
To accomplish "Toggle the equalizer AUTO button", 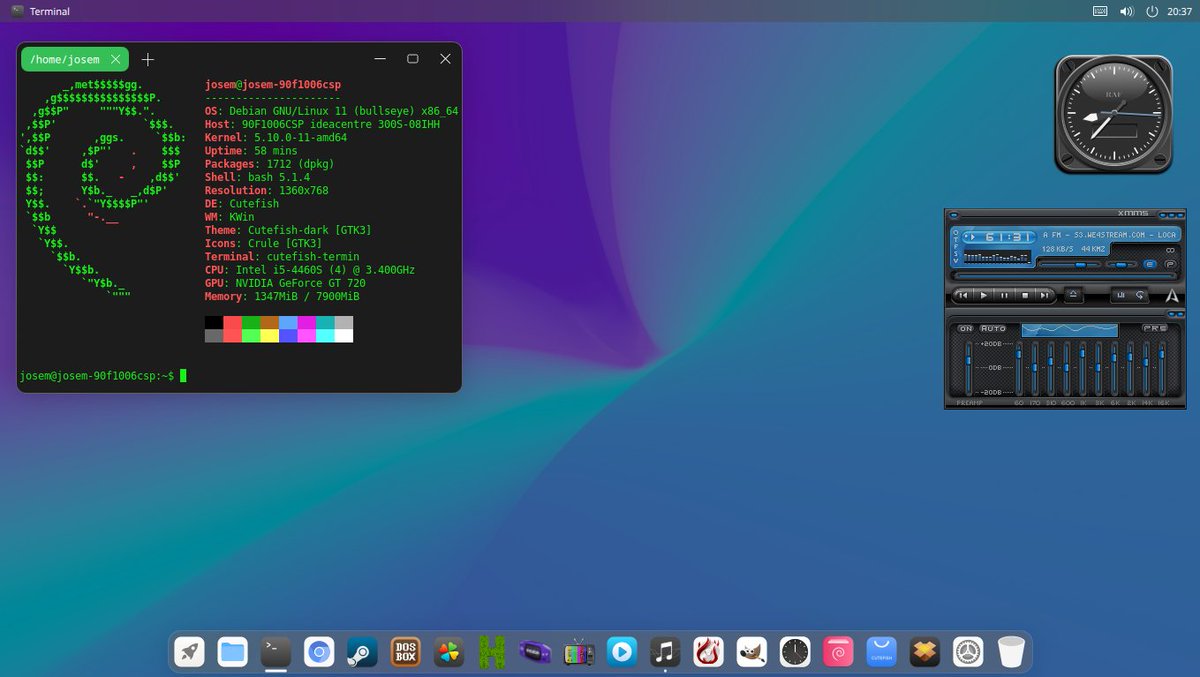I will (993, 328).
